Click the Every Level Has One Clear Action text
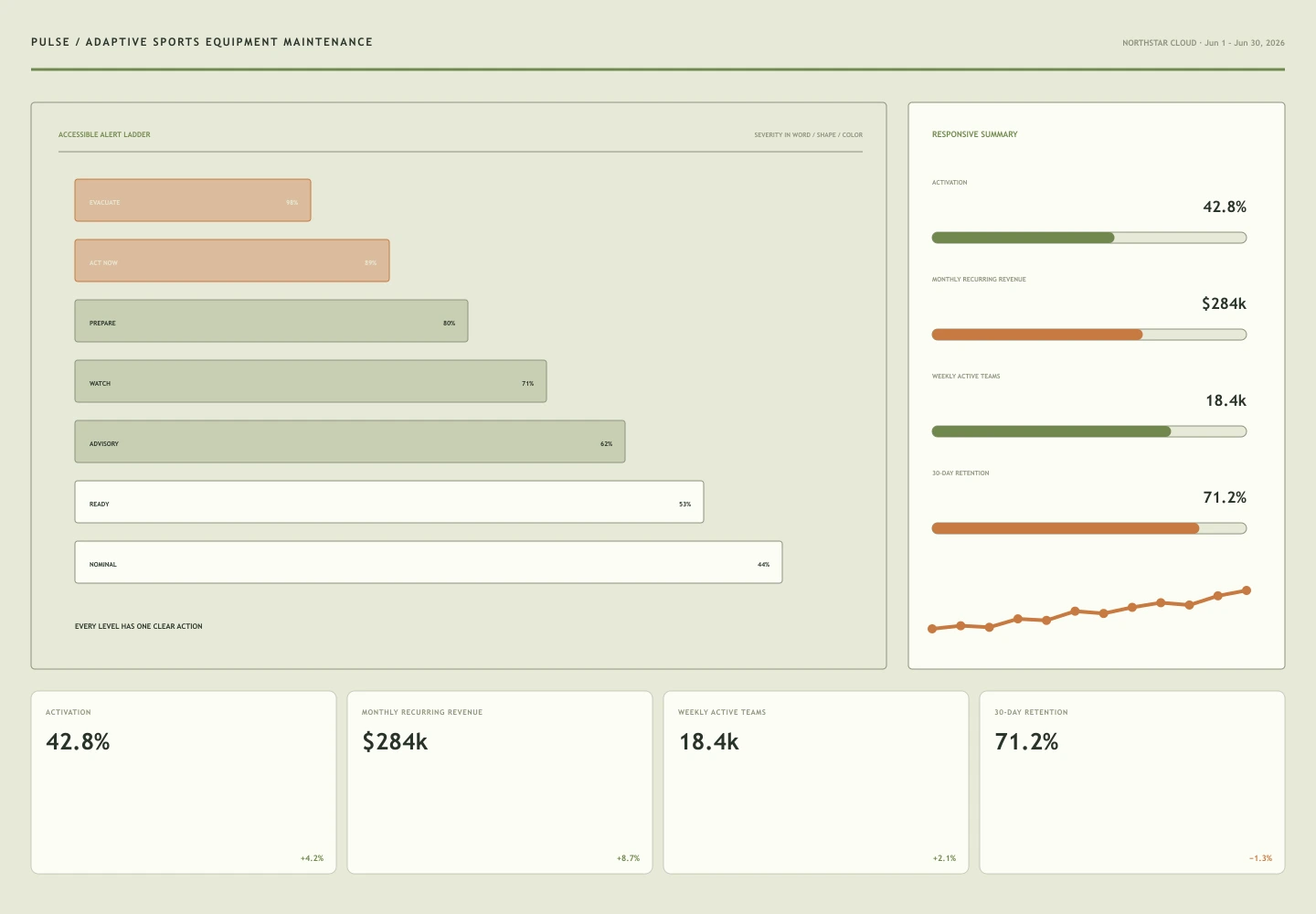The image size is (1316, 914). [x=139, y=626]
